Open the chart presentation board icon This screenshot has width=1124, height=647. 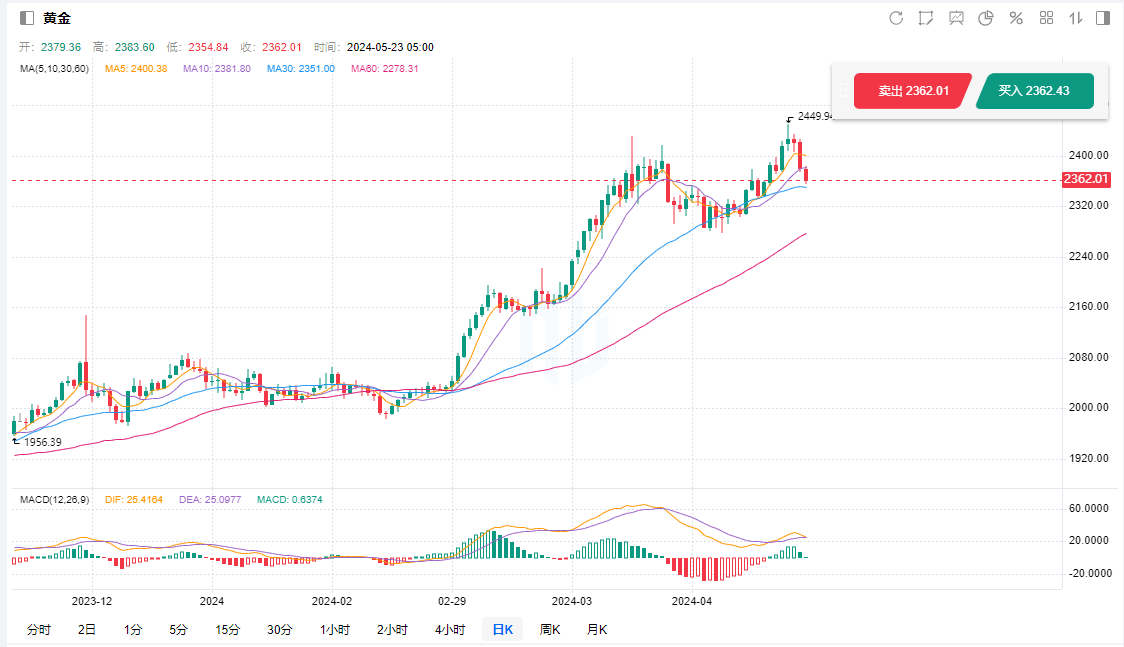pos(956,18)
